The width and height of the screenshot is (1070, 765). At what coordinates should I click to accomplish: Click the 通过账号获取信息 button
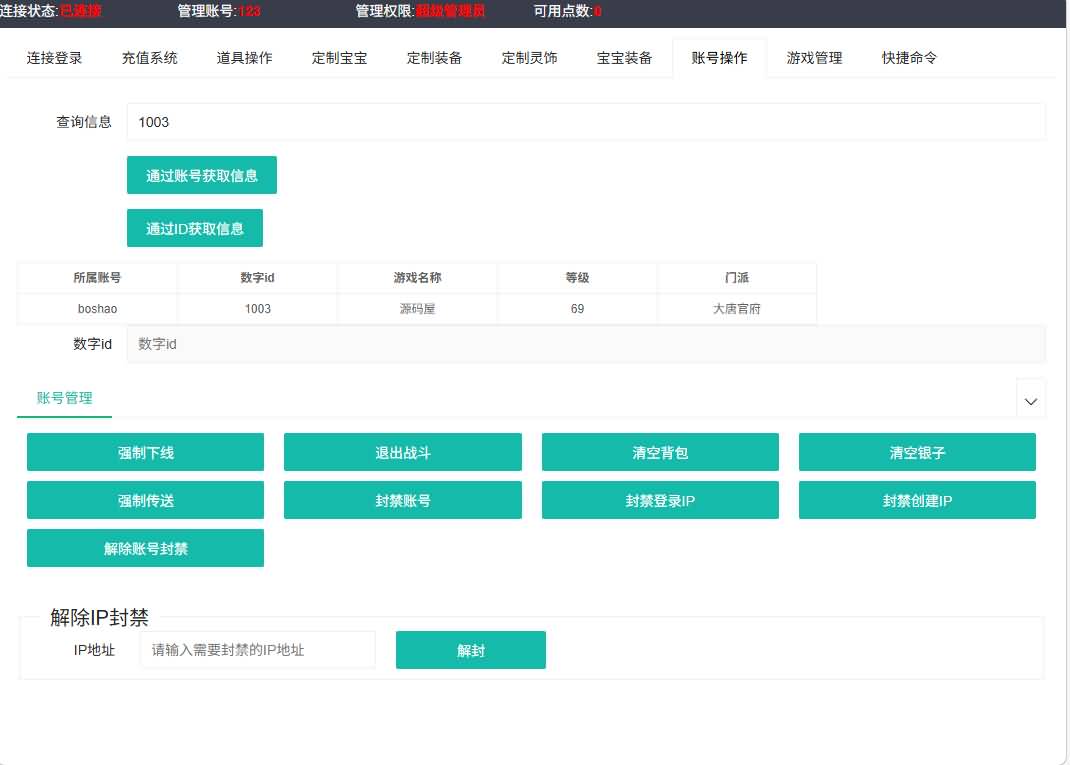[x=202, y=175]
